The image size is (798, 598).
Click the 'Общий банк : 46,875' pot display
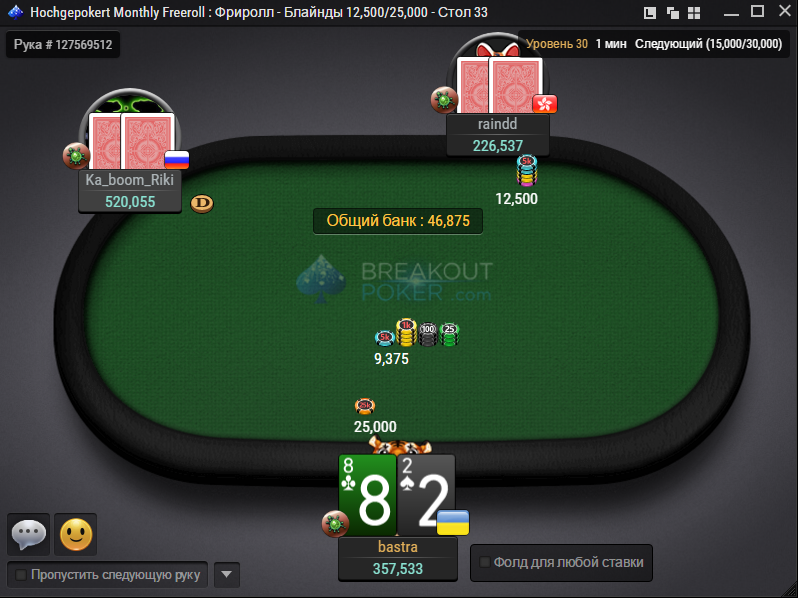pos(398,221)
